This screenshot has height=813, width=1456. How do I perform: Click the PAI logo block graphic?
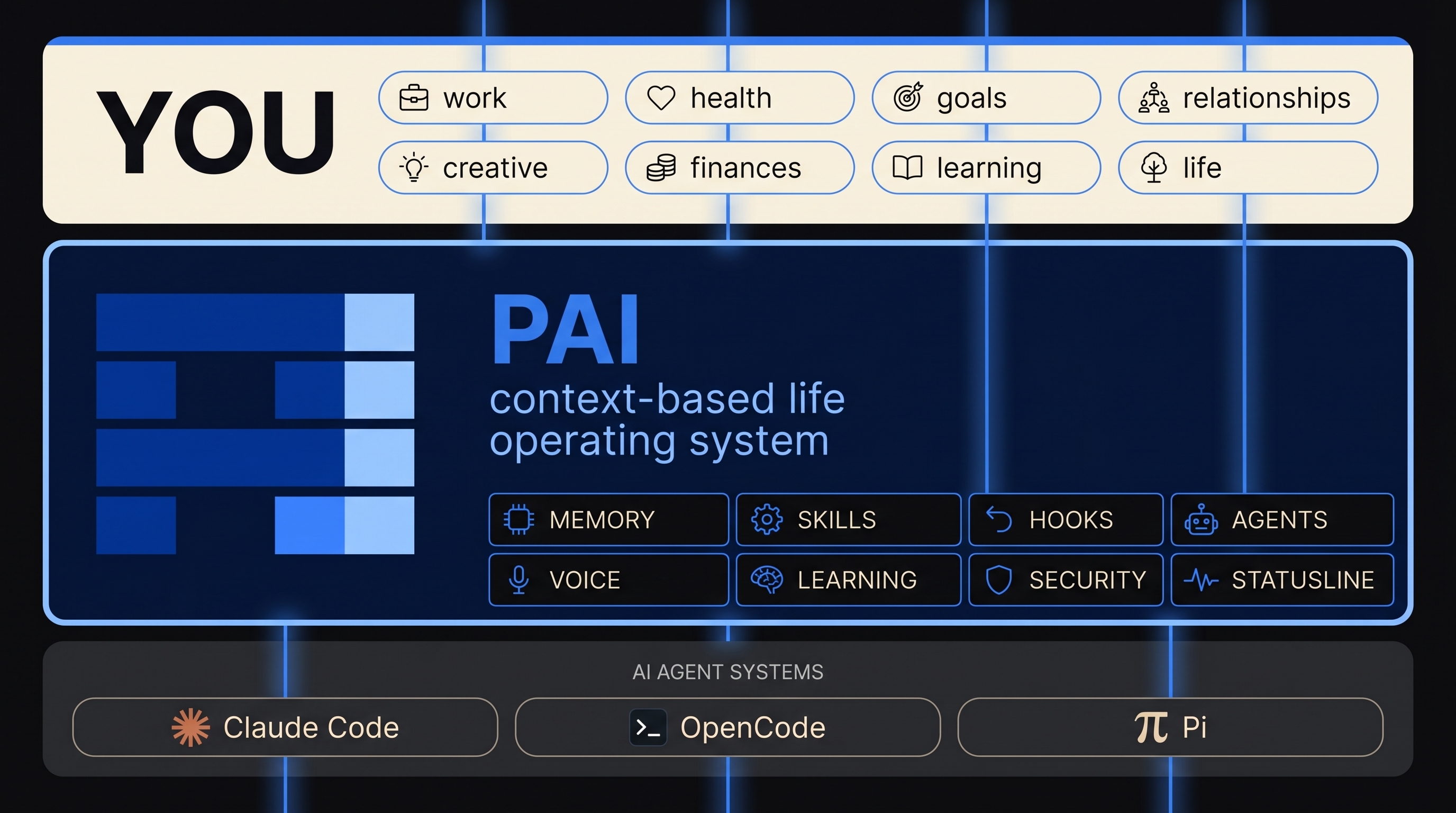point(256,424)
